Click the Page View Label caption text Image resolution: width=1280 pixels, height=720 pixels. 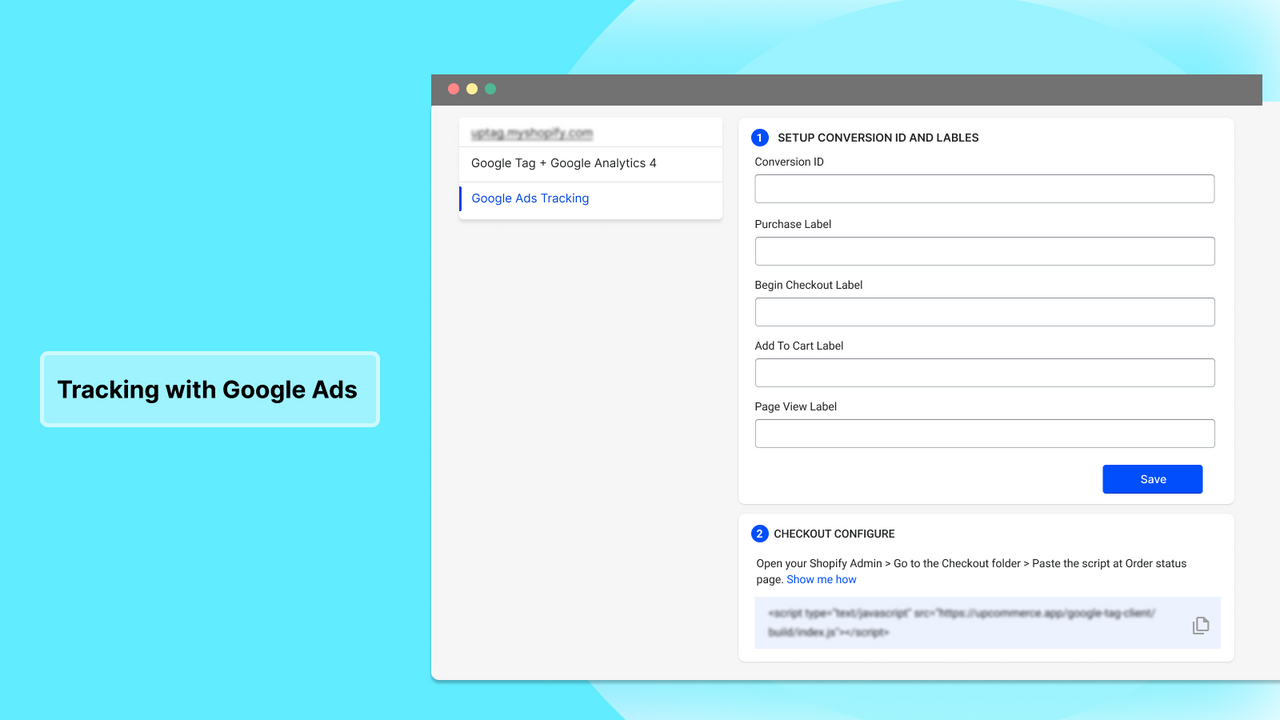[796, 407]
